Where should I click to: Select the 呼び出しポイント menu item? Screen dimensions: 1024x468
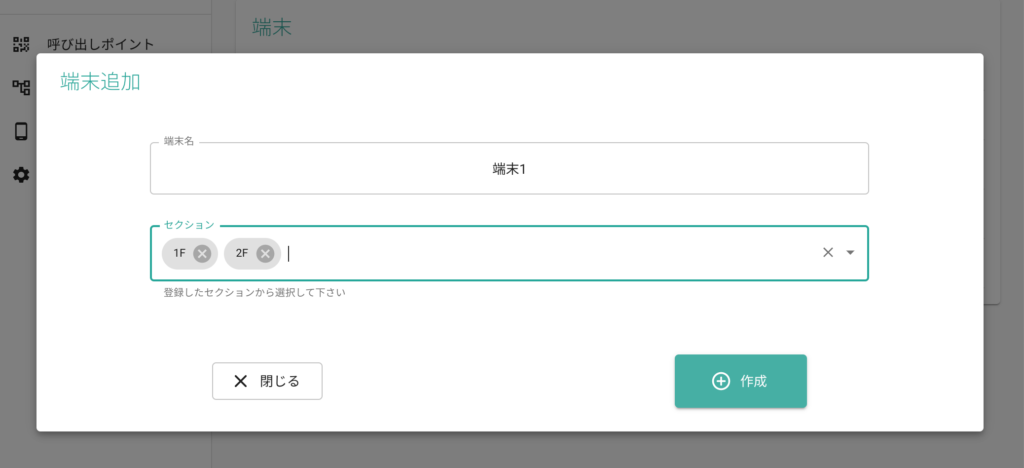(x=101, y=44)
